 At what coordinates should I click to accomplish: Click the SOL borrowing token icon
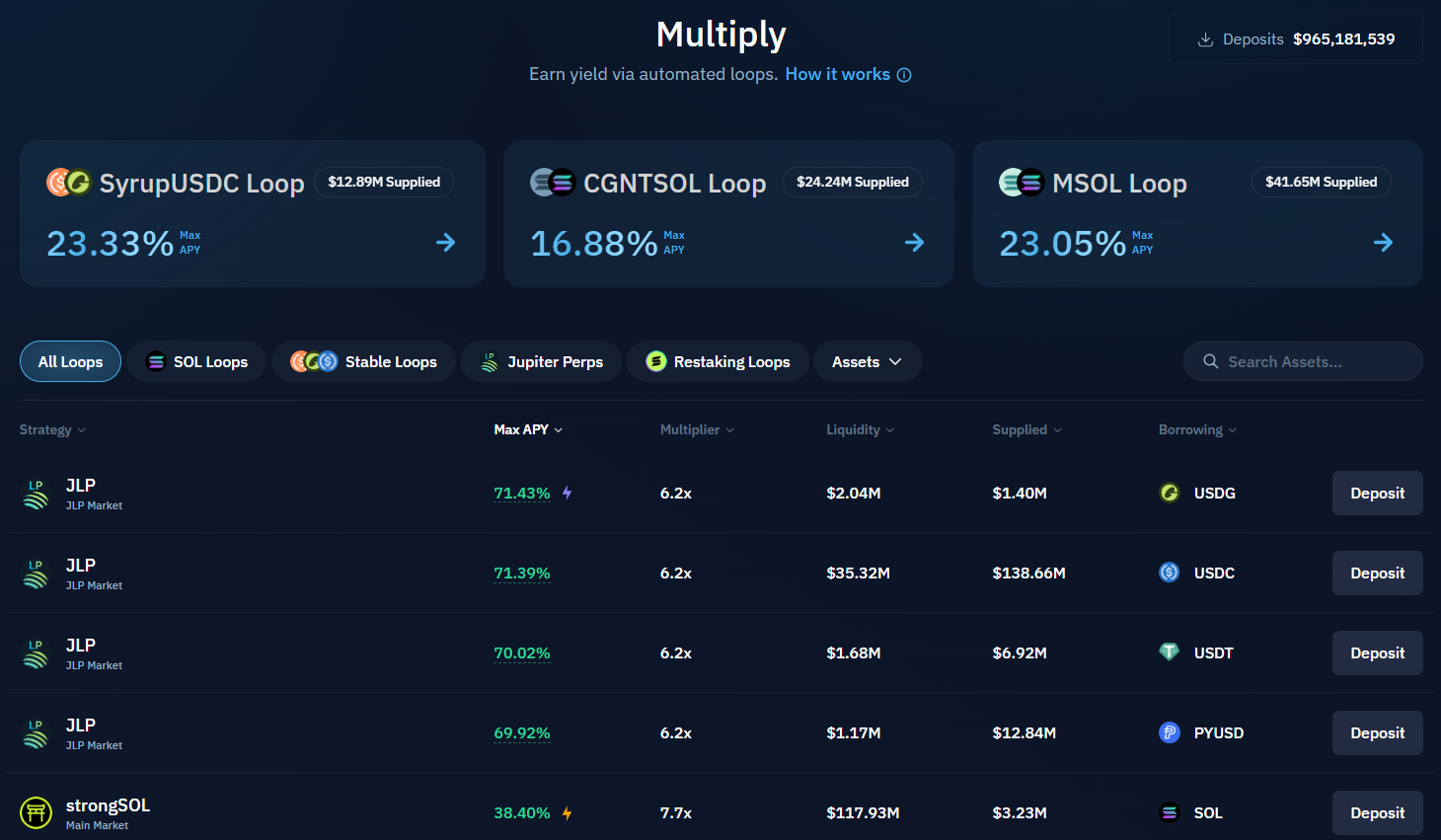pyautogui.click(x=1170, y=812)
